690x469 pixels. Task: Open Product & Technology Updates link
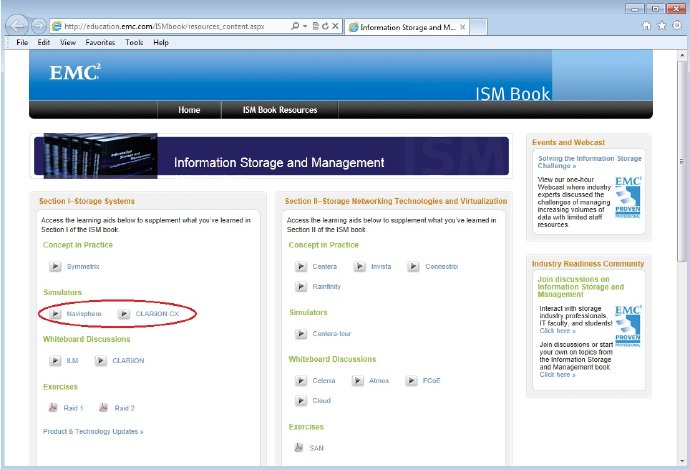click(93, 432)
